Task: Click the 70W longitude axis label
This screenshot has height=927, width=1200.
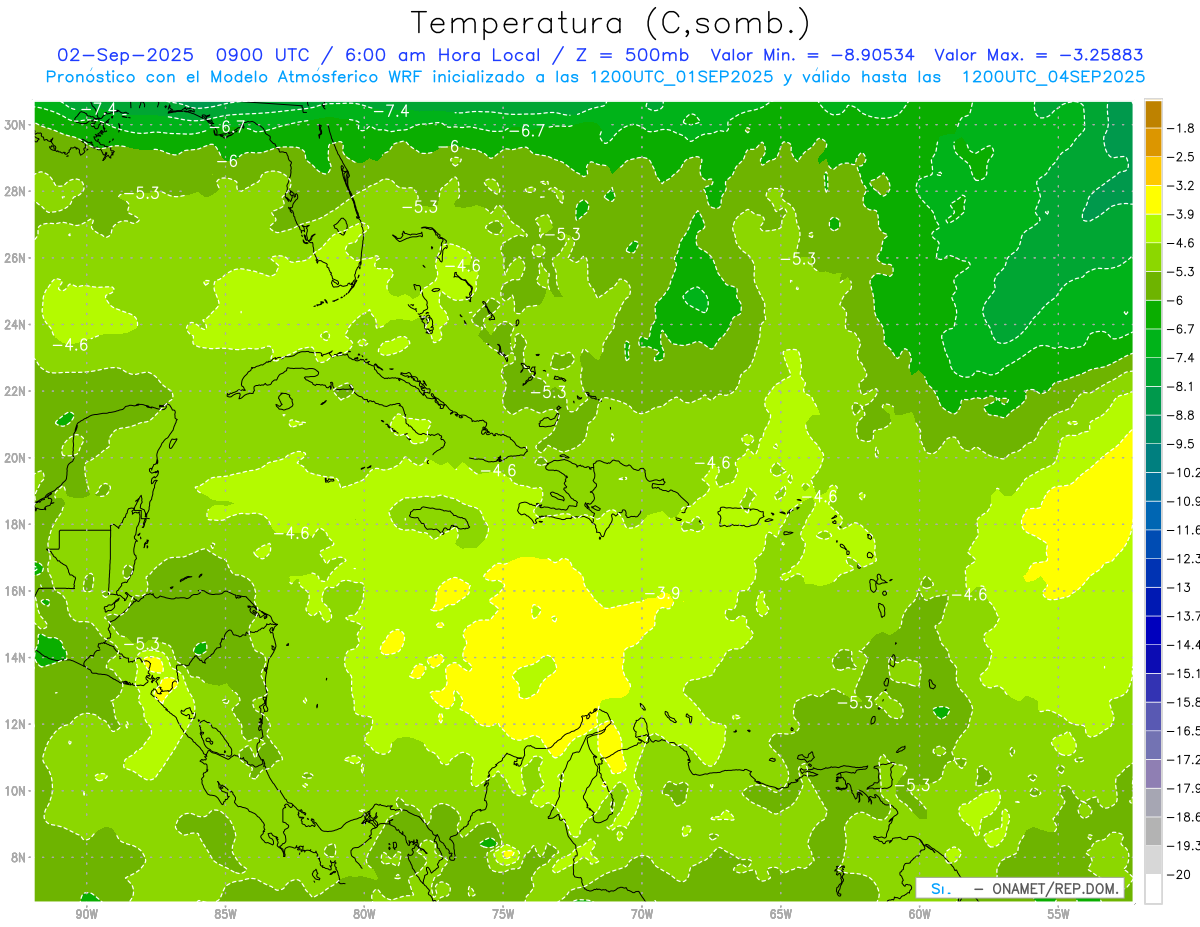Action: [x=642, y=914]
